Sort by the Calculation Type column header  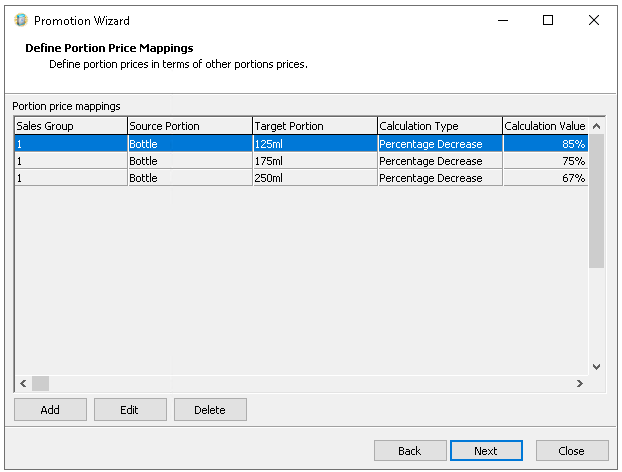[439, 126]
